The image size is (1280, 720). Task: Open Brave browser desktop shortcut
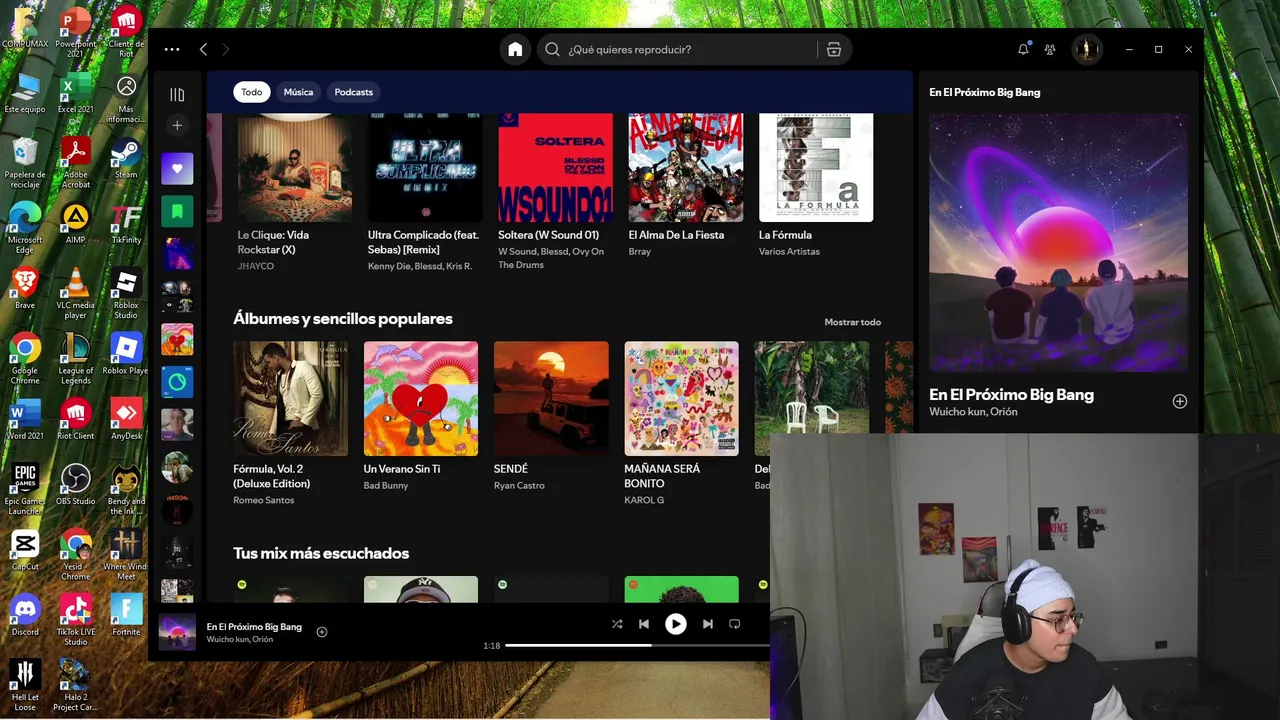tap(25, 289)
